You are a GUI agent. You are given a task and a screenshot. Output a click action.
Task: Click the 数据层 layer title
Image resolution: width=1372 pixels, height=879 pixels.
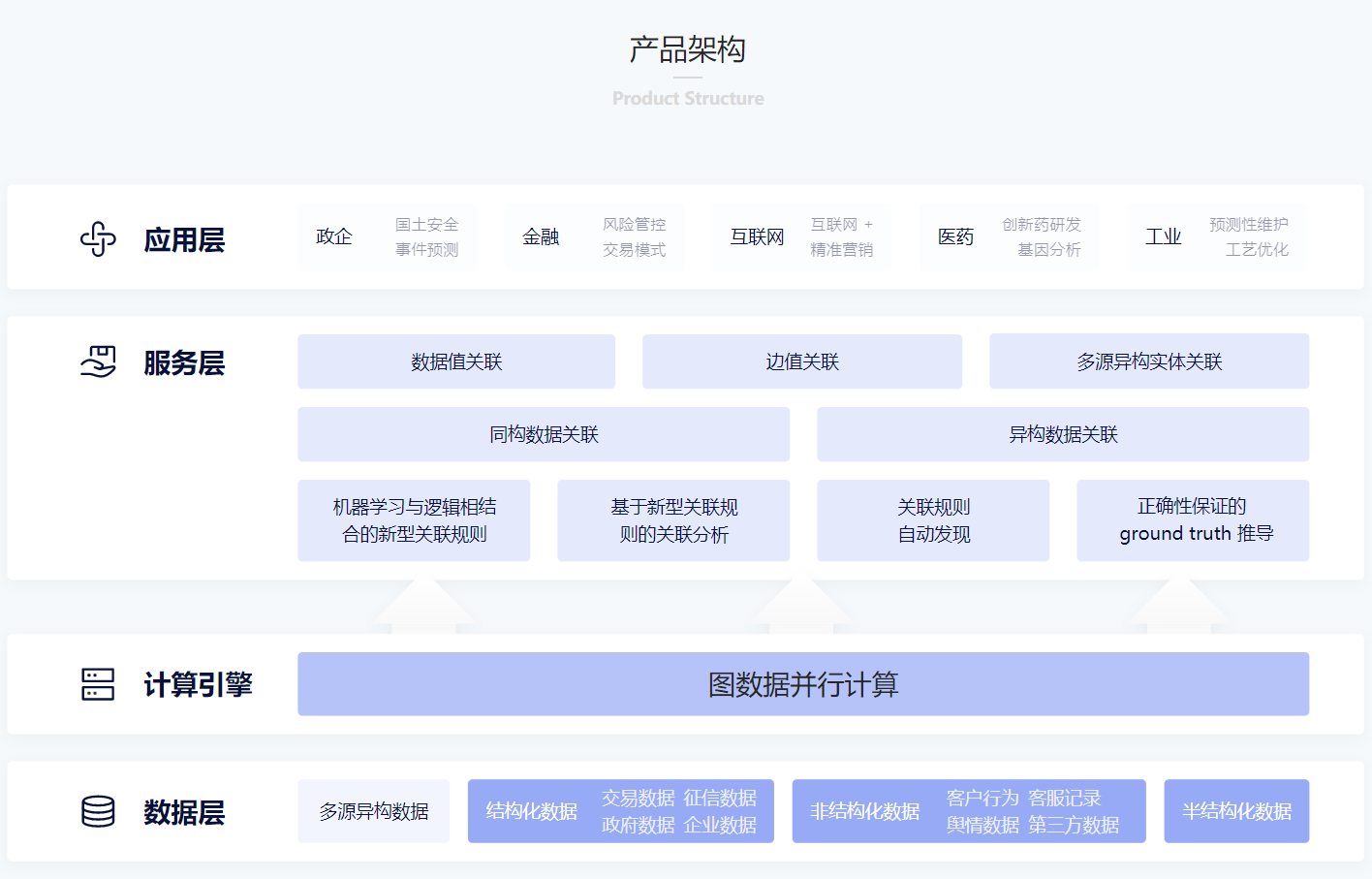click(184, 812)
